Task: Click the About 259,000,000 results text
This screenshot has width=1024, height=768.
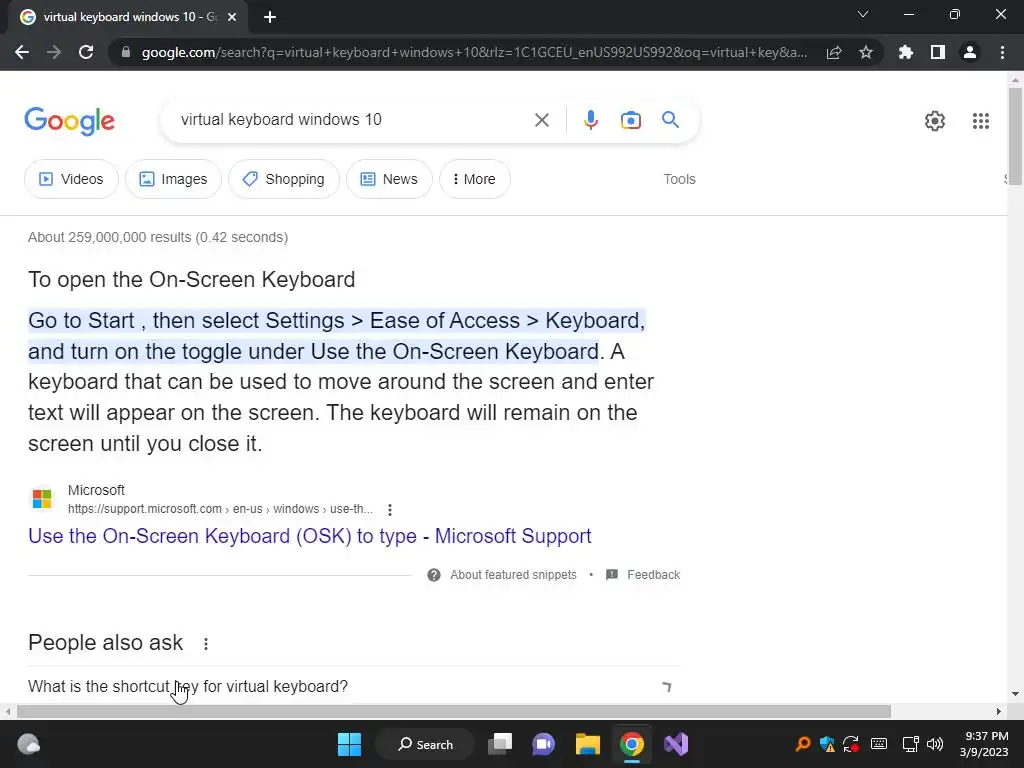Action: tap(158, 237)
